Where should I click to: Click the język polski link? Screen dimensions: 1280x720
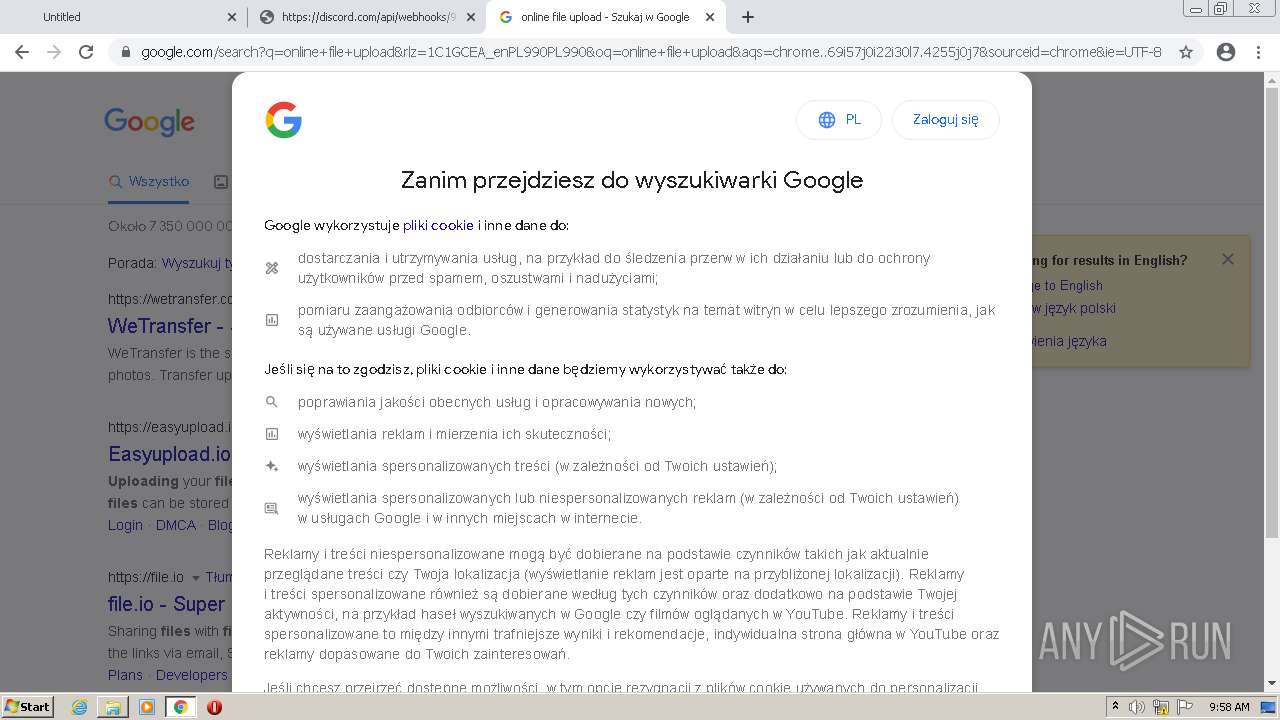point(1075,308)
